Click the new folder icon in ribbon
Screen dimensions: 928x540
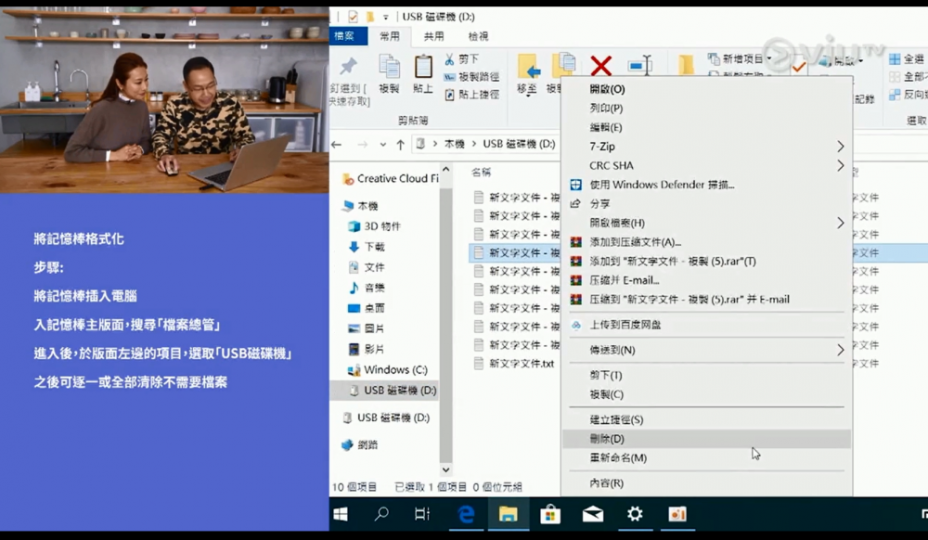[685, 65]
